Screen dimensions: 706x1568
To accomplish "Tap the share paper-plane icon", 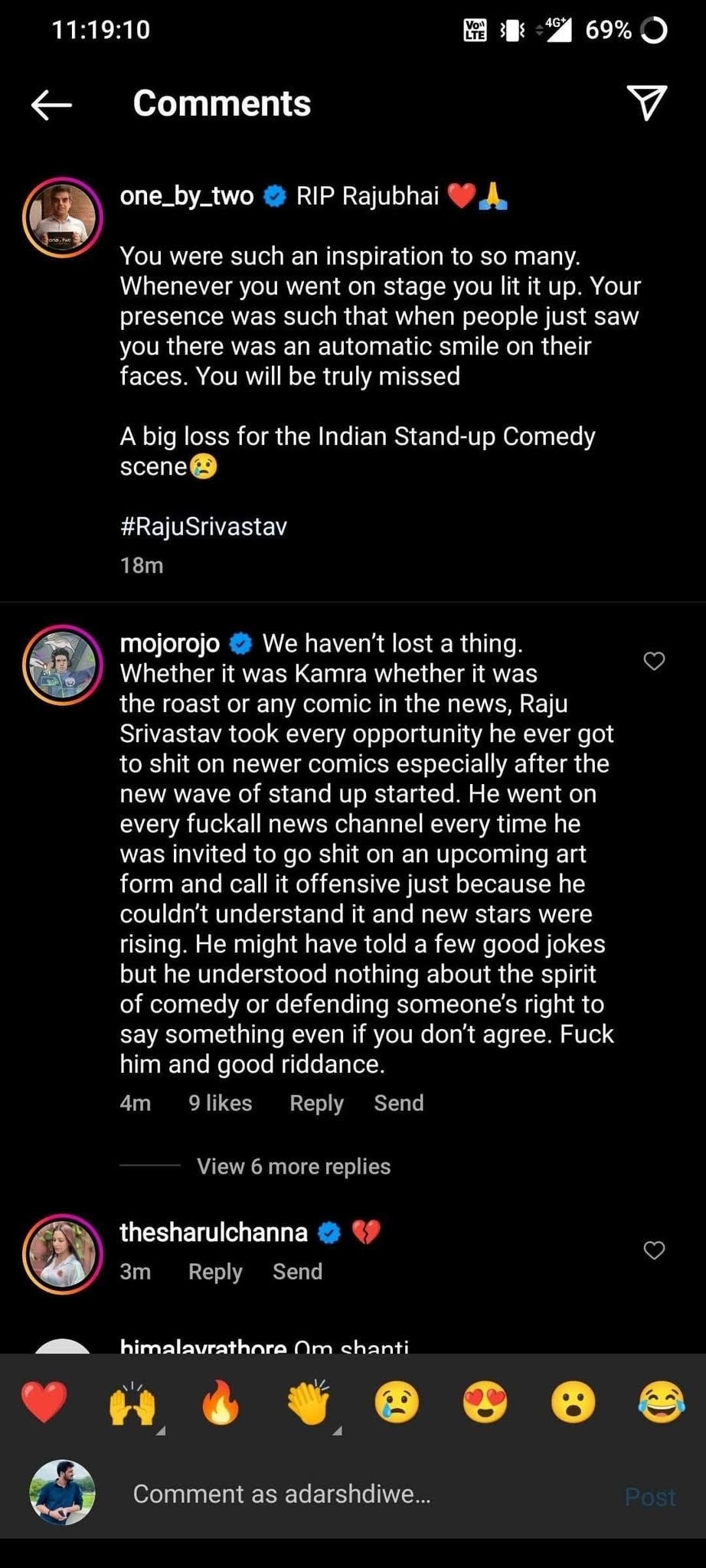I will 647,103.
